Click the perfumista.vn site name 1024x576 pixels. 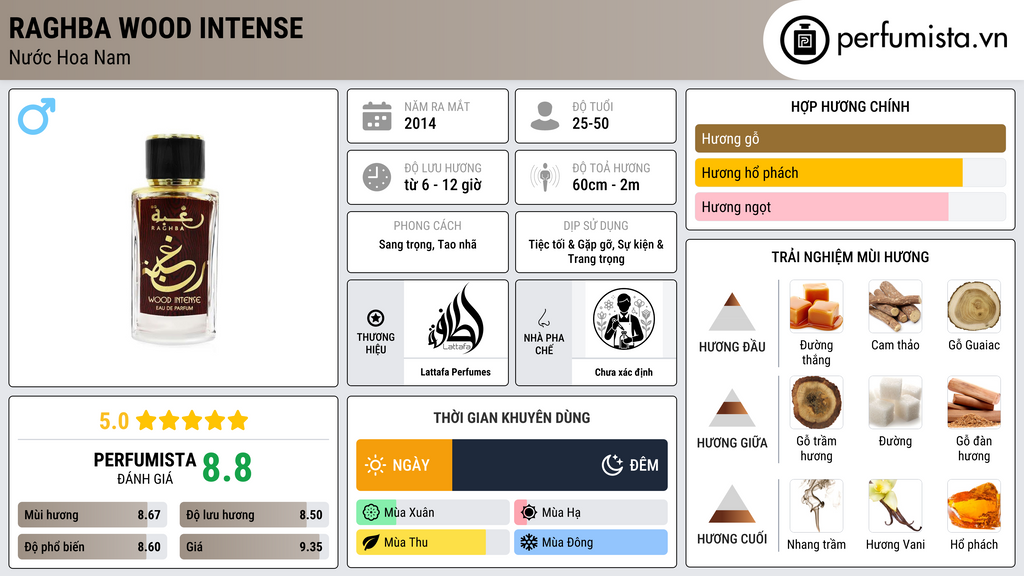pos(922,39)
